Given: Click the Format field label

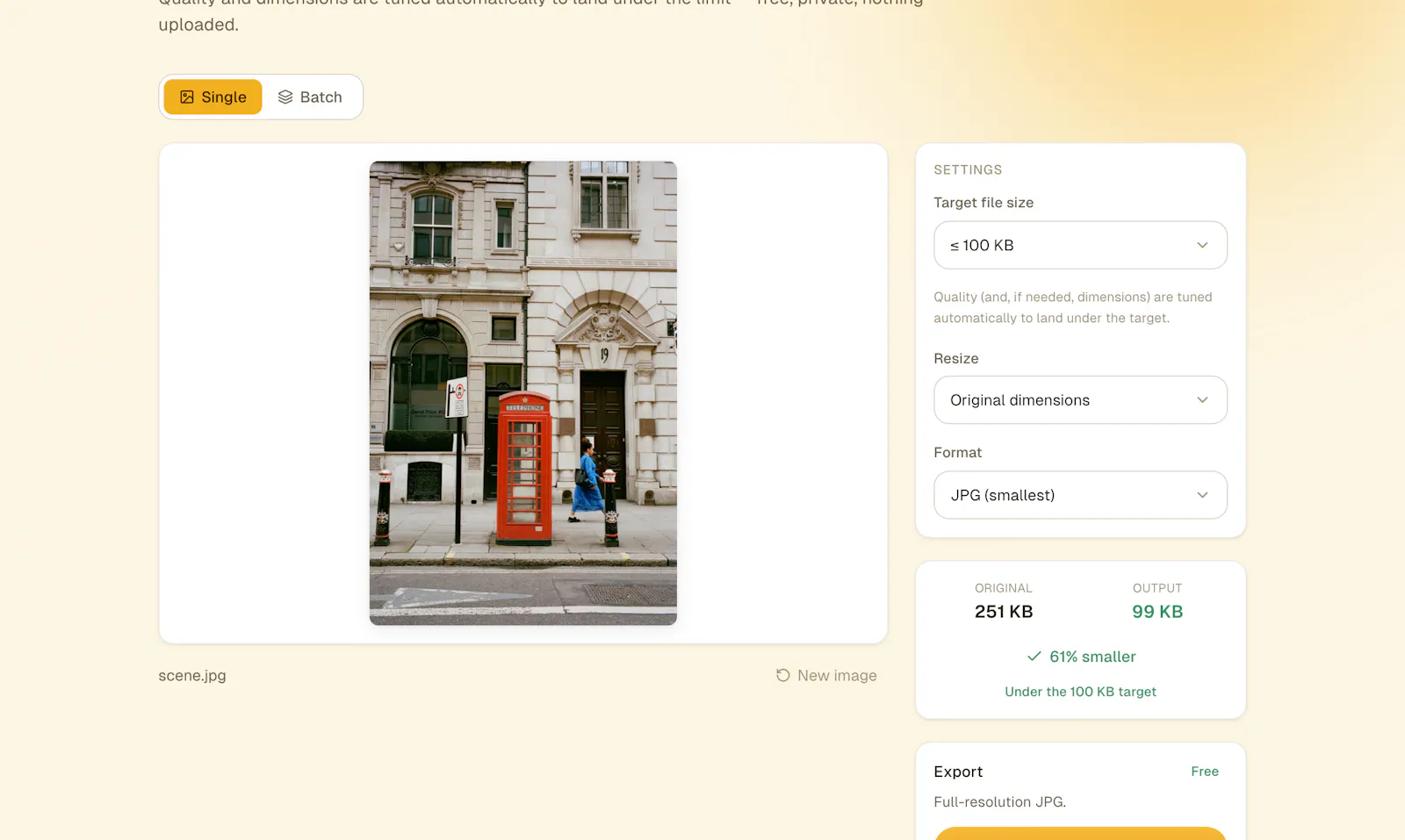Looking at the screenshot, I should pos(958,453).
